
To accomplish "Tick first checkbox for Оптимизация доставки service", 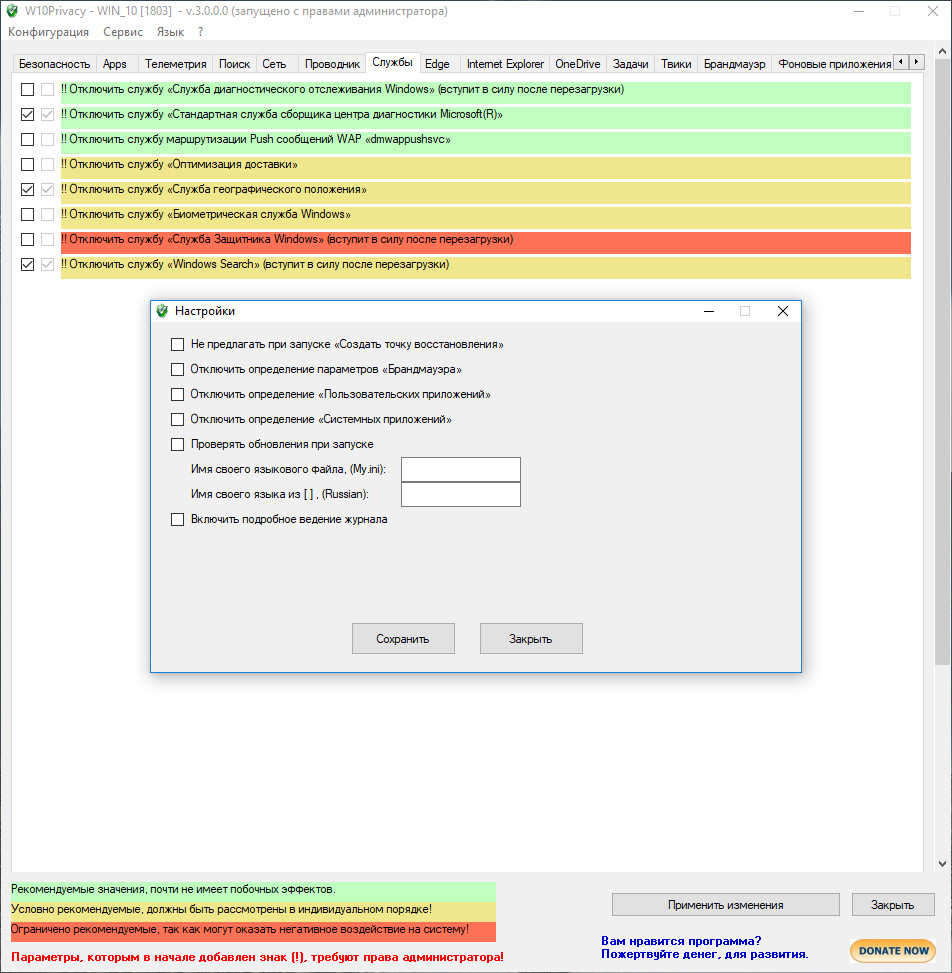I will coord(27,164).
